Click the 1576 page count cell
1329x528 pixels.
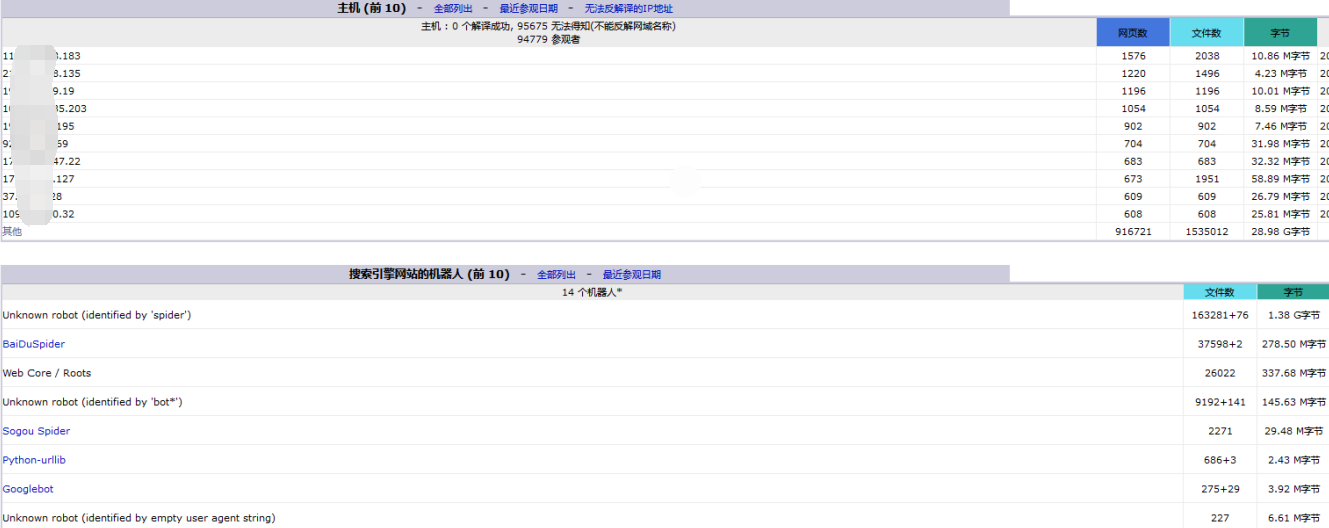1133,56
